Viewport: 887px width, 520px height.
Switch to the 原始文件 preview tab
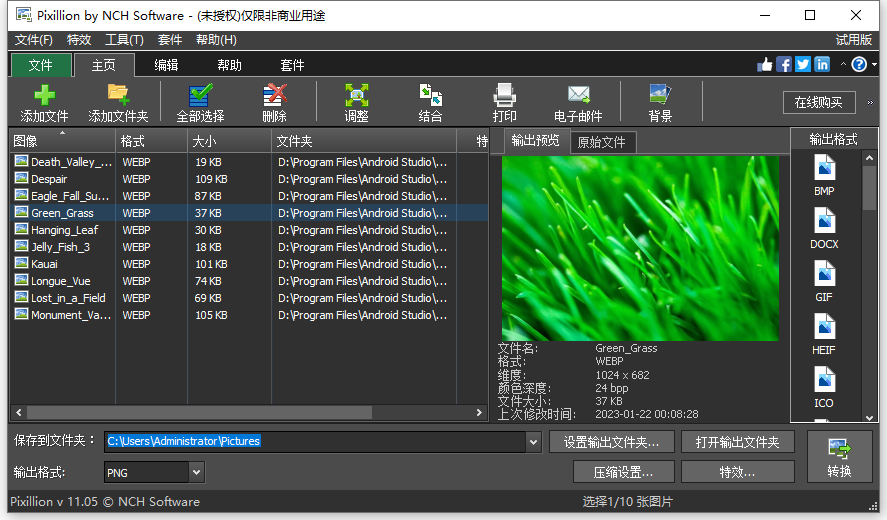(602, 142)
